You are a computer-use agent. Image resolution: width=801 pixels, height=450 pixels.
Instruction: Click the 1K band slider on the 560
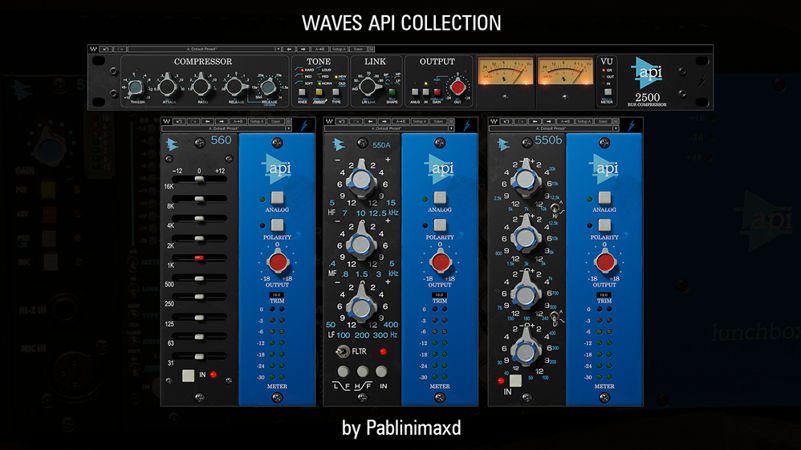[x=199, y=257]
